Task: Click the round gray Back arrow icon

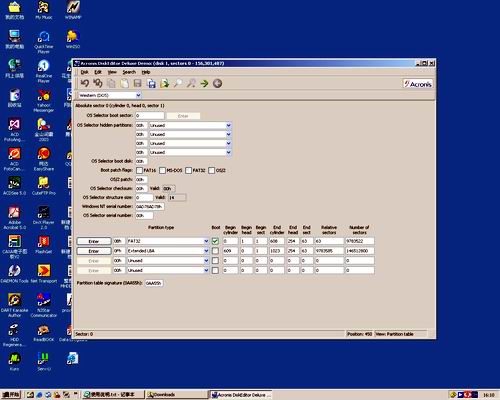Action: 217,83
